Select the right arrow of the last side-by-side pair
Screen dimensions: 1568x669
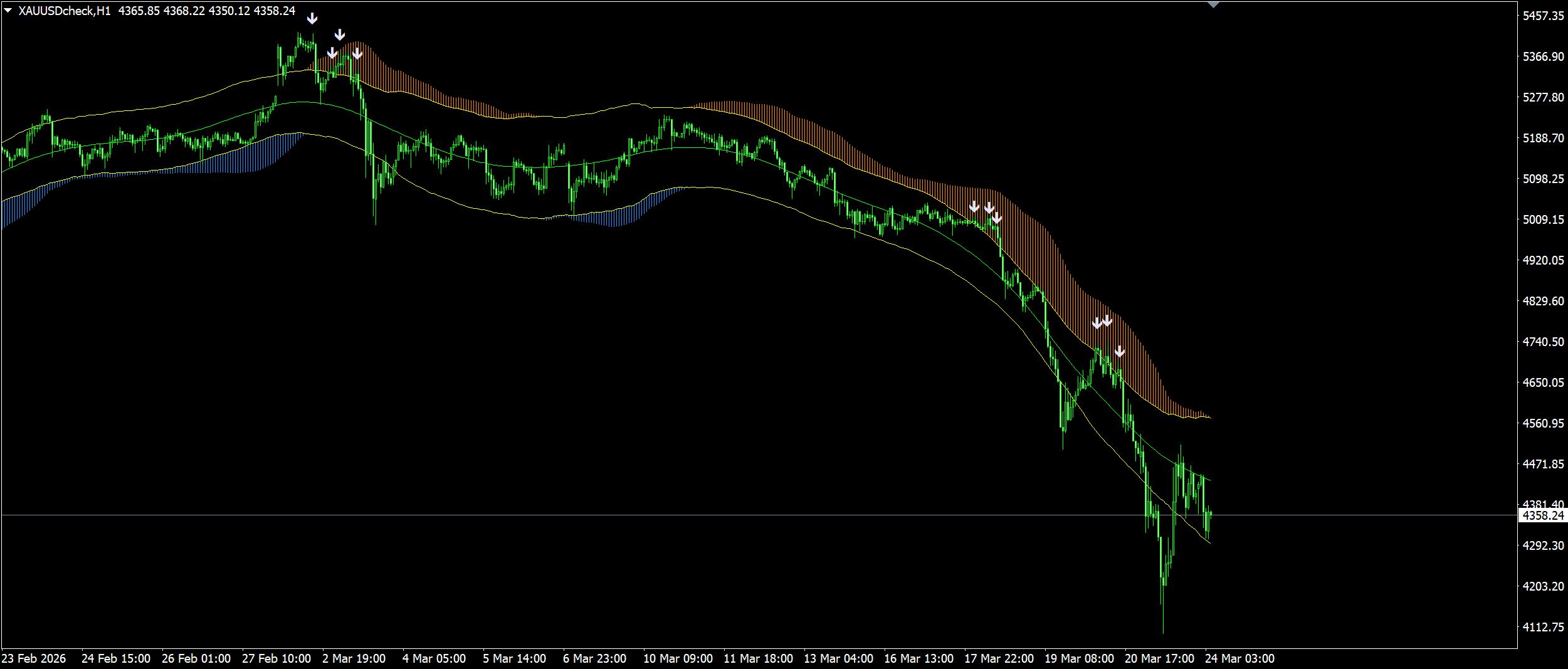[x=1107, y=321]
